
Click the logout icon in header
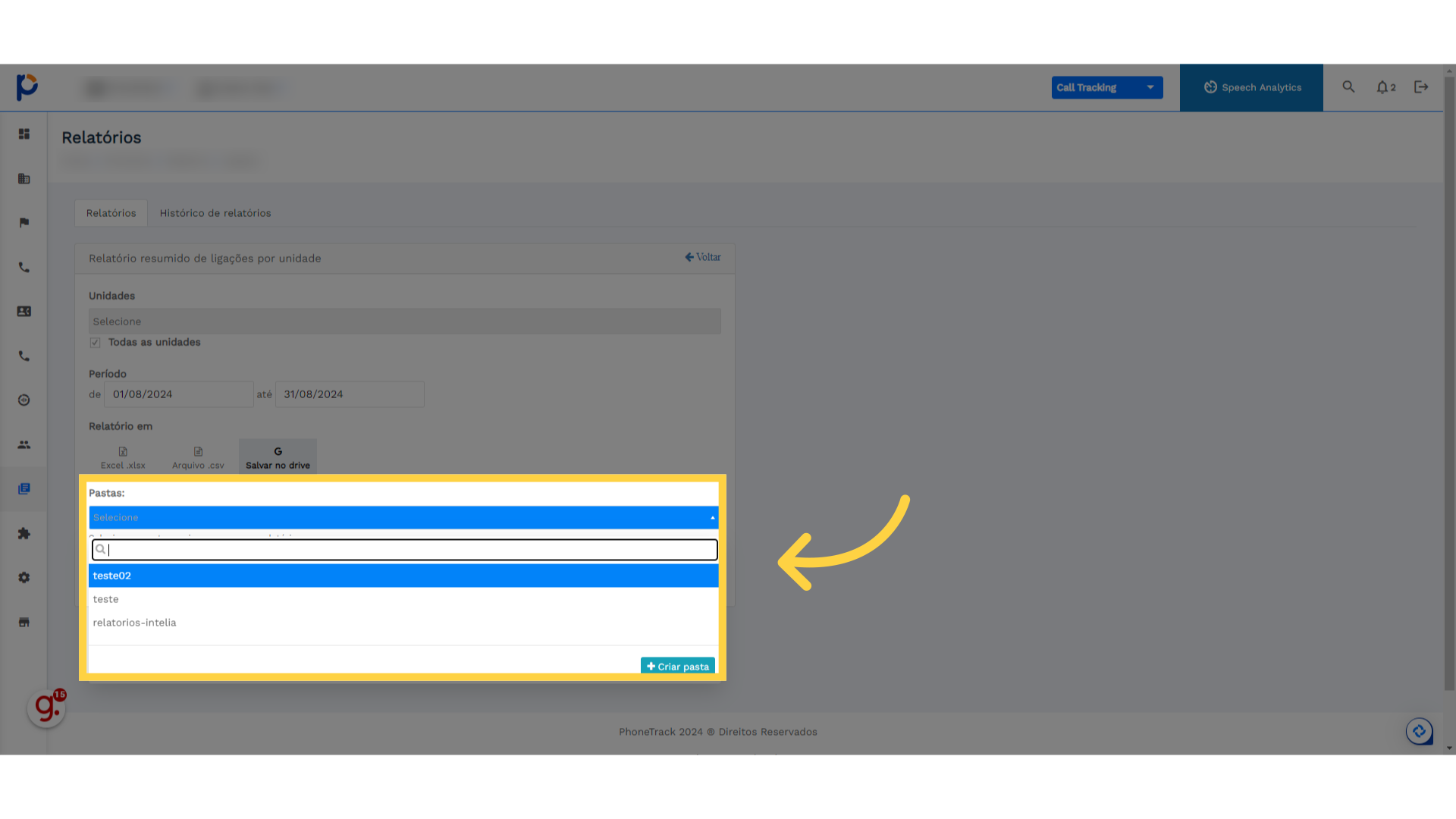click(x=1421, y=87)
